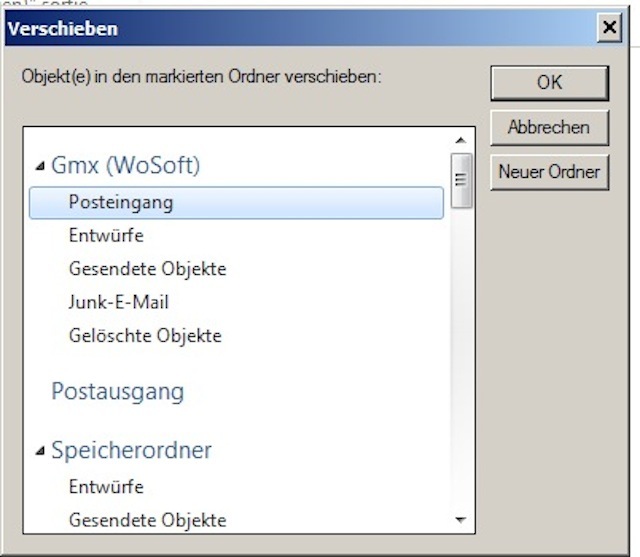Select the Speicherordner header
Image resolution: width=640 pixels, height=557 pixels.
click(x=131, y=450)
